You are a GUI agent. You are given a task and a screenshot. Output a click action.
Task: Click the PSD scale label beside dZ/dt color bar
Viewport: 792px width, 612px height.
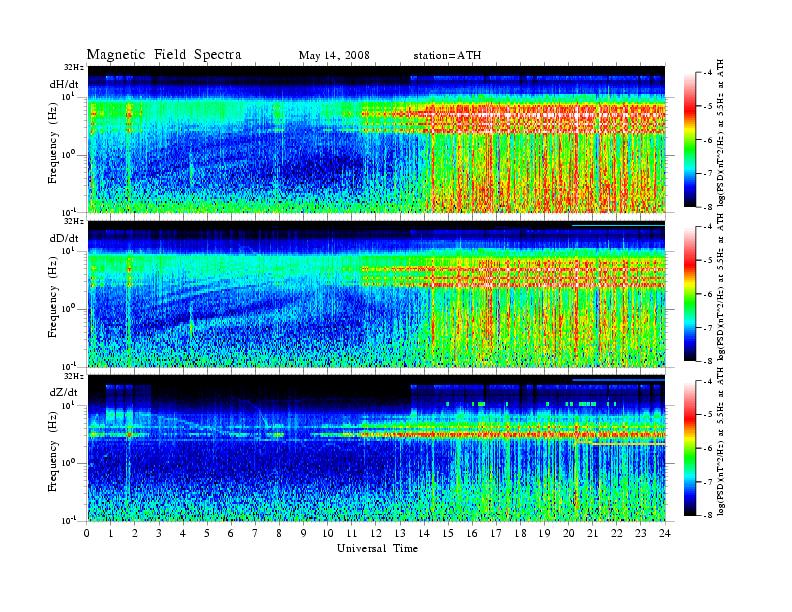click(721, 442)
